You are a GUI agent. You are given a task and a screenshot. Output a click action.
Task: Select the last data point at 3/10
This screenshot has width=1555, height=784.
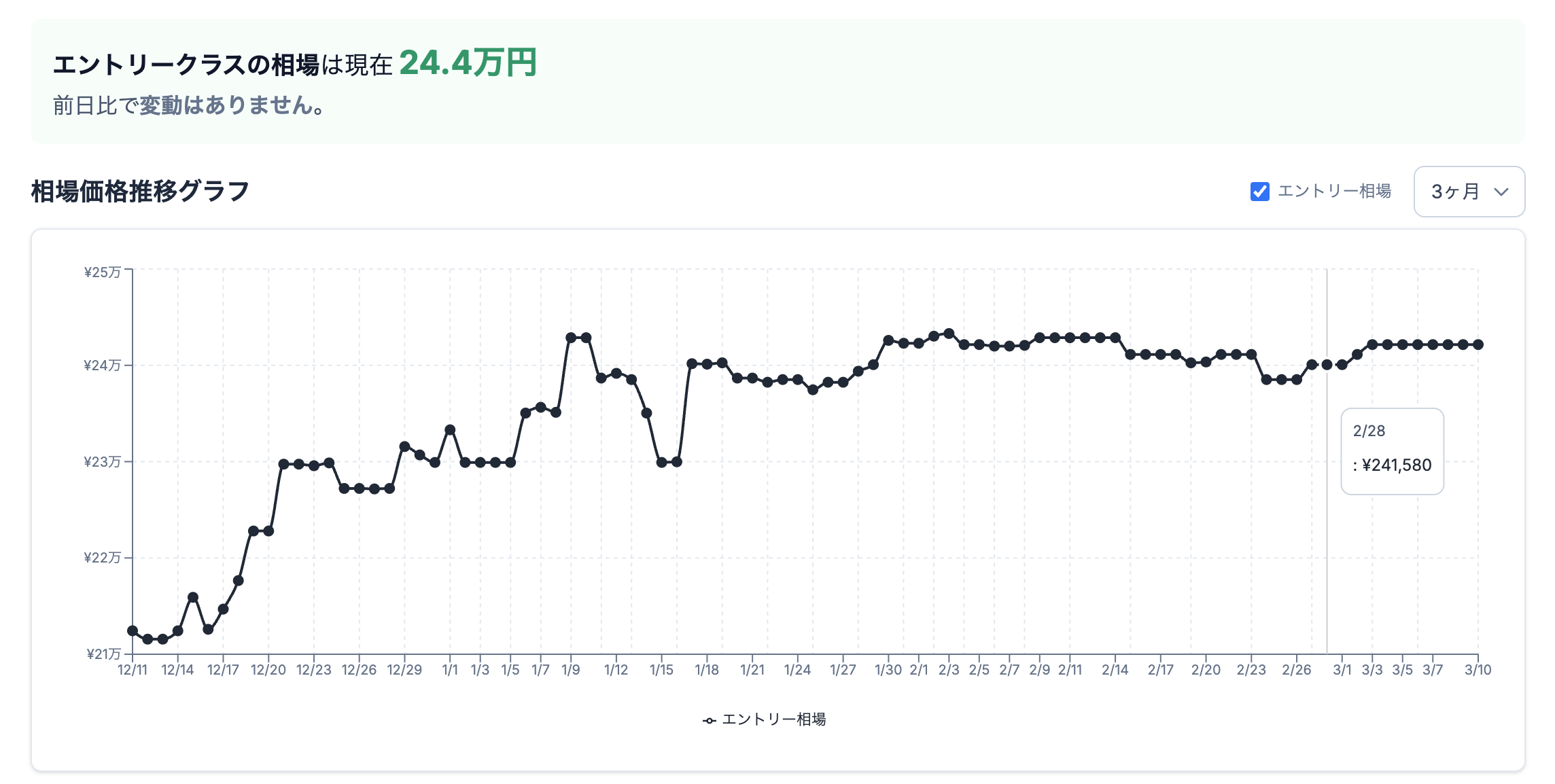pyautogui.click(x=1478, y=344)
